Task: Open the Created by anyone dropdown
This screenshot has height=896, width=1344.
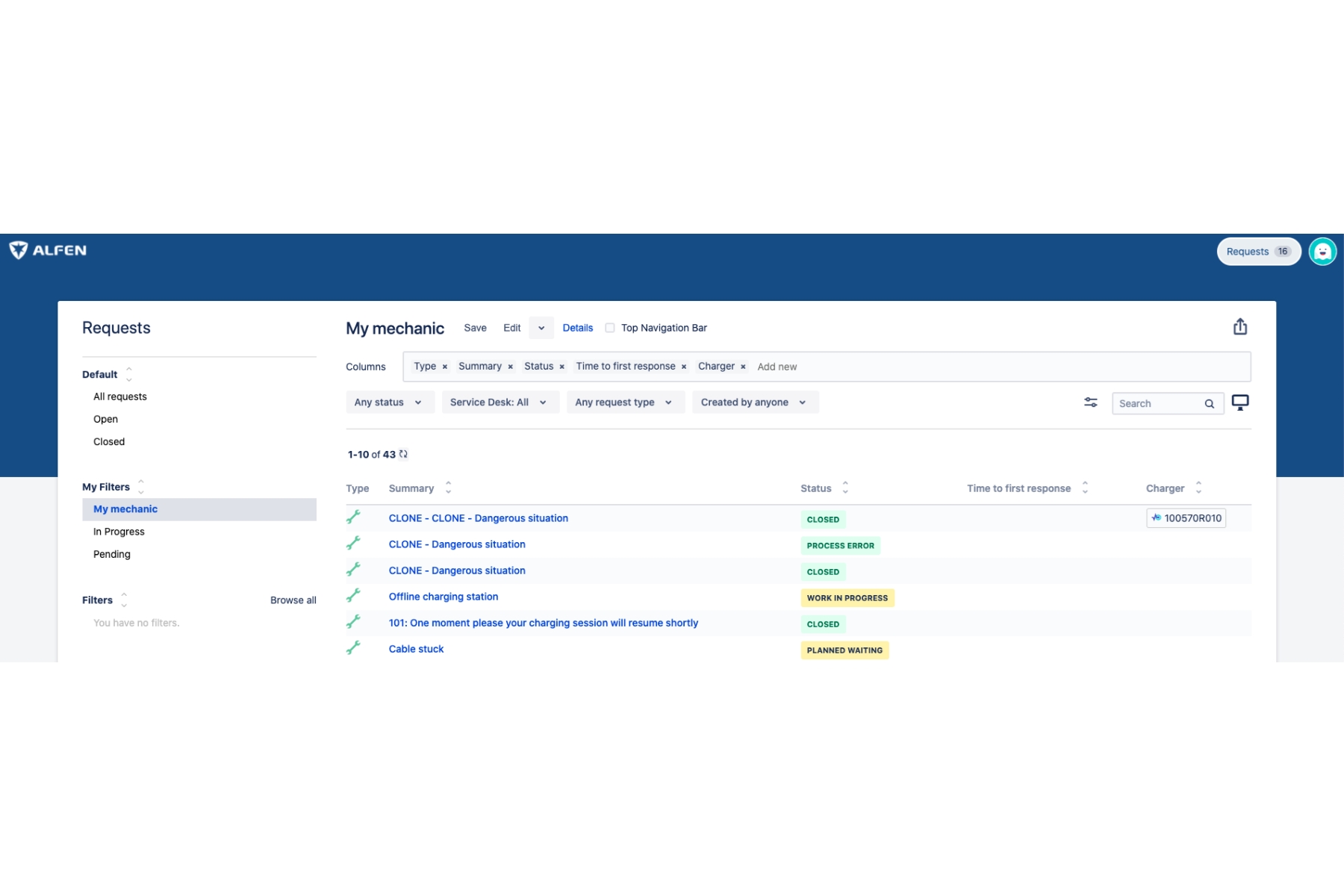Action: [x=754, y=402]
